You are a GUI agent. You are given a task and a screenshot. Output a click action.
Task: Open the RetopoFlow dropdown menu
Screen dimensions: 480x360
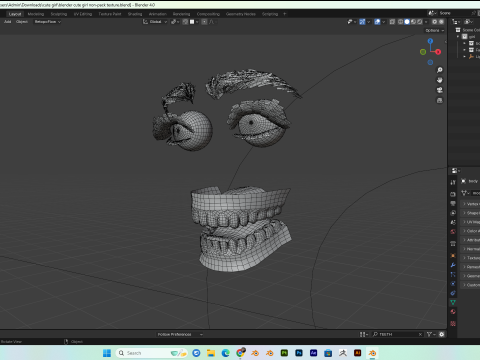48,22
